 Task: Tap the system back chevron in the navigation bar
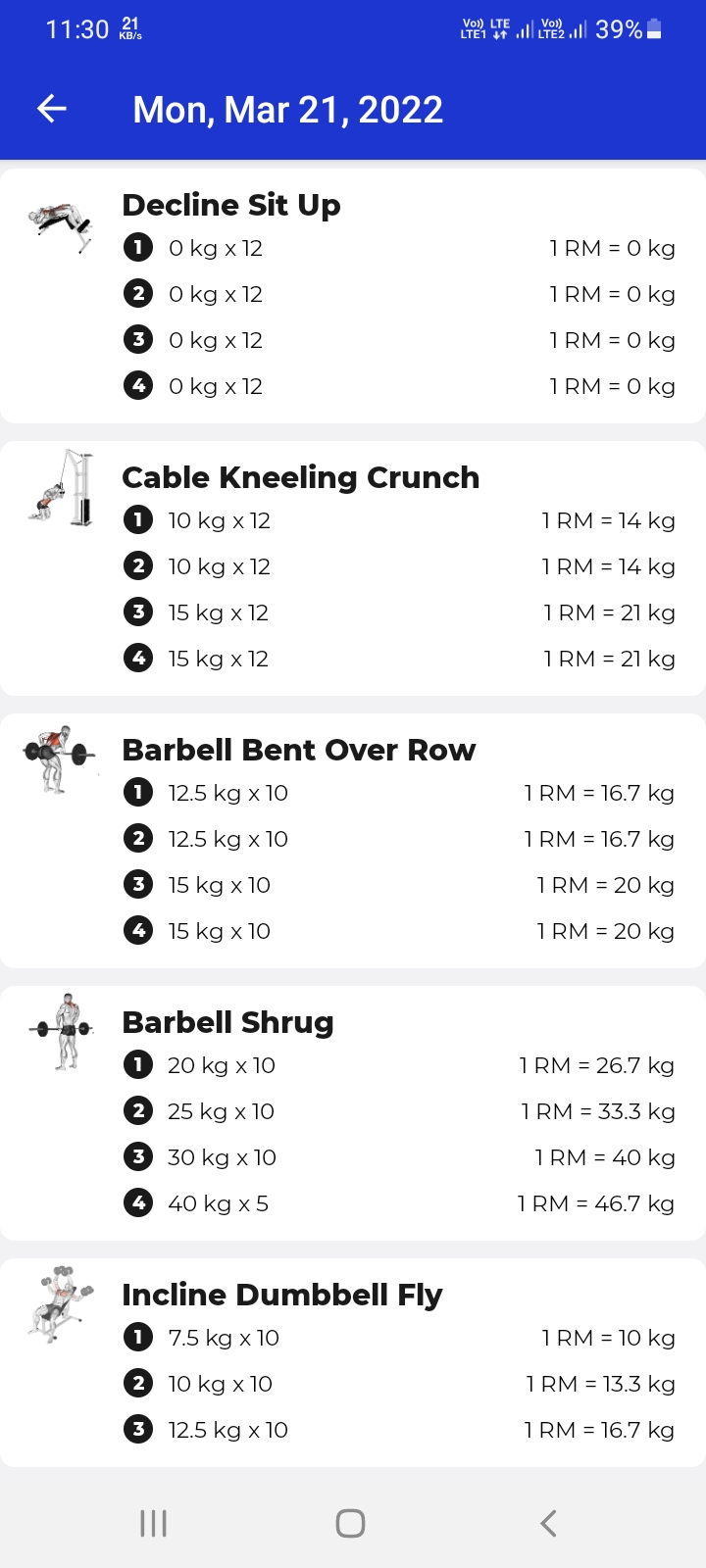(548, 1523)
